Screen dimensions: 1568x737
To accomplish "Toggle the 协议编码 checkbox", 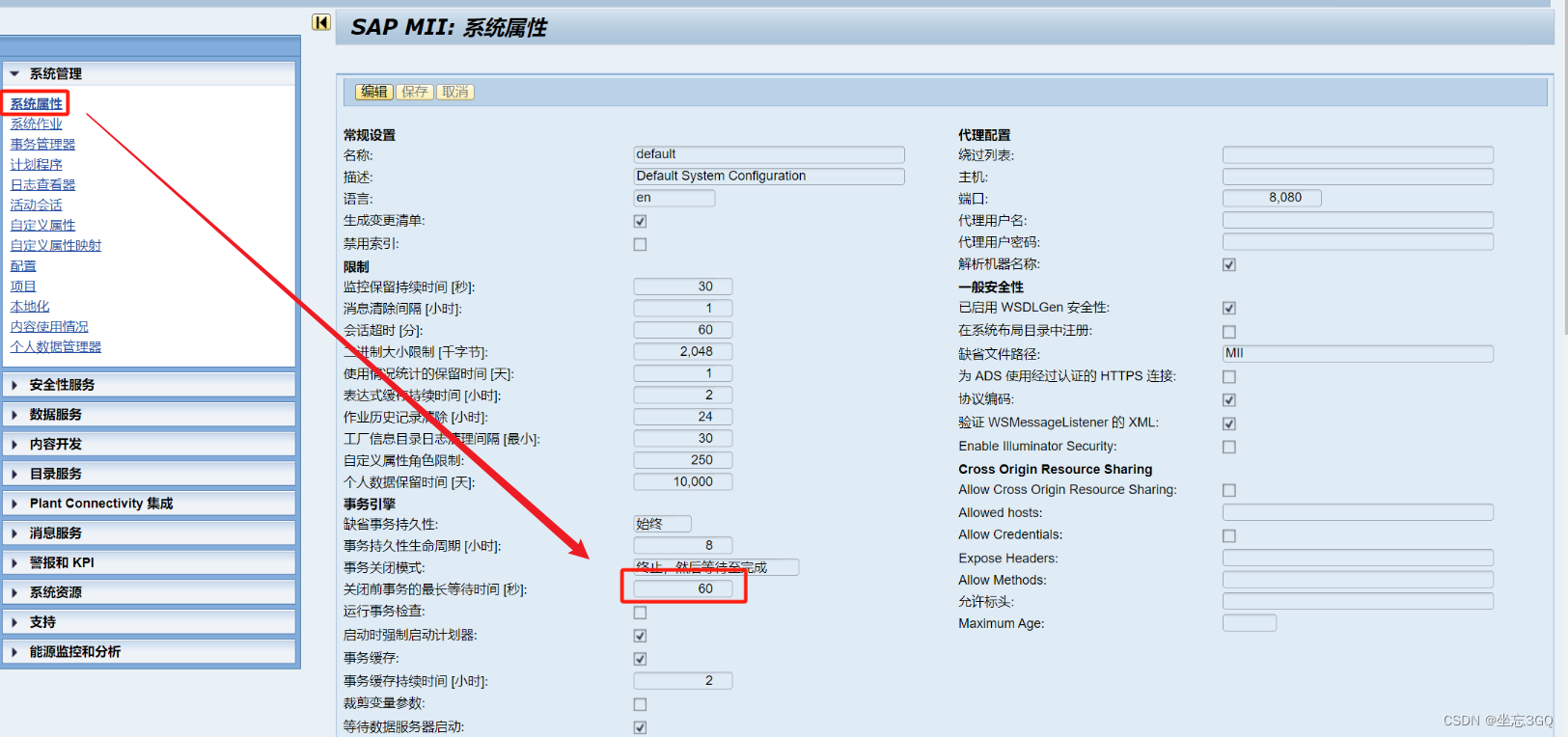I will [1229, 399].
